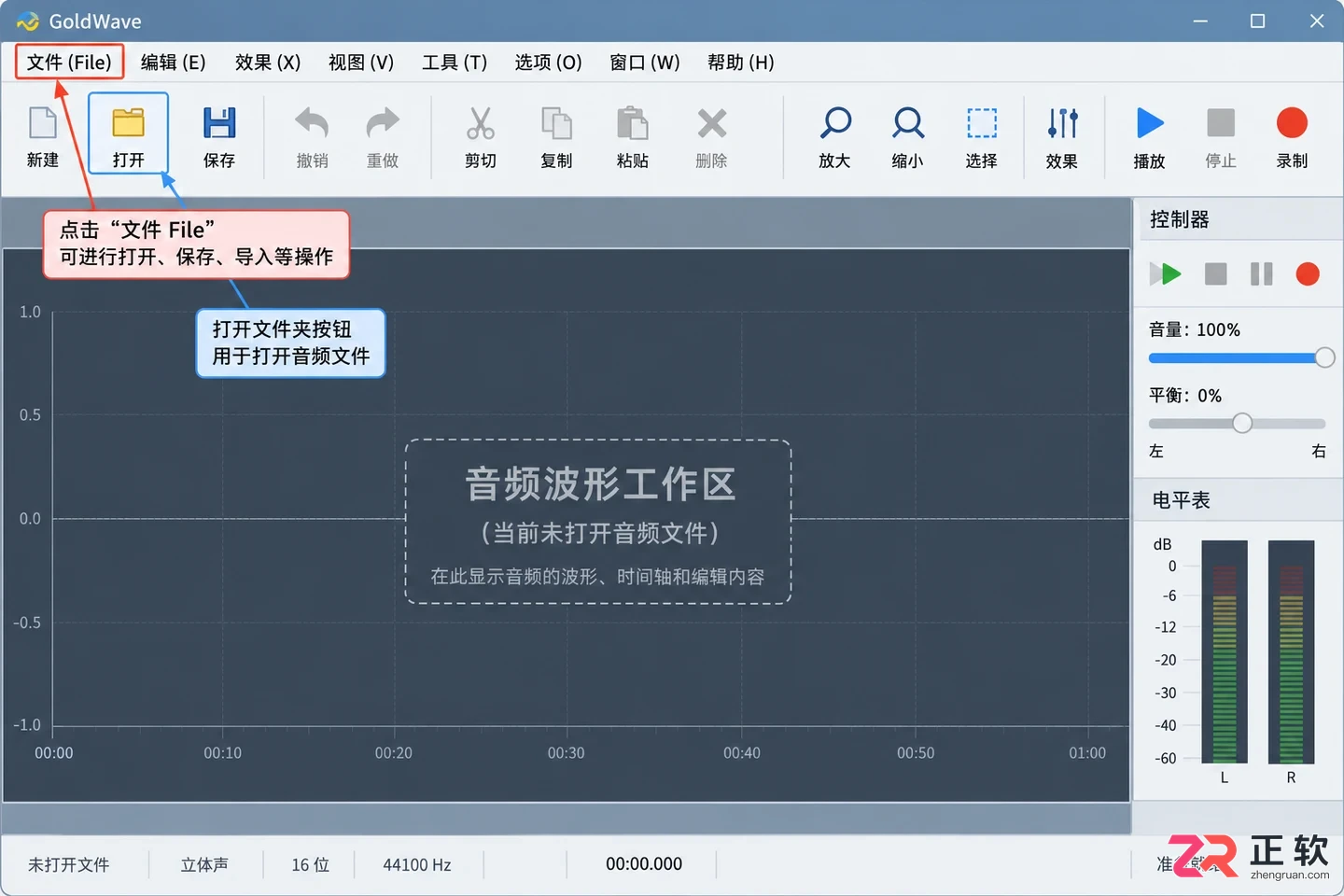This screenshot has height=896, width=1344.
Task: Open the 编辑 (E) menu
Action: (x=173, y=63)
